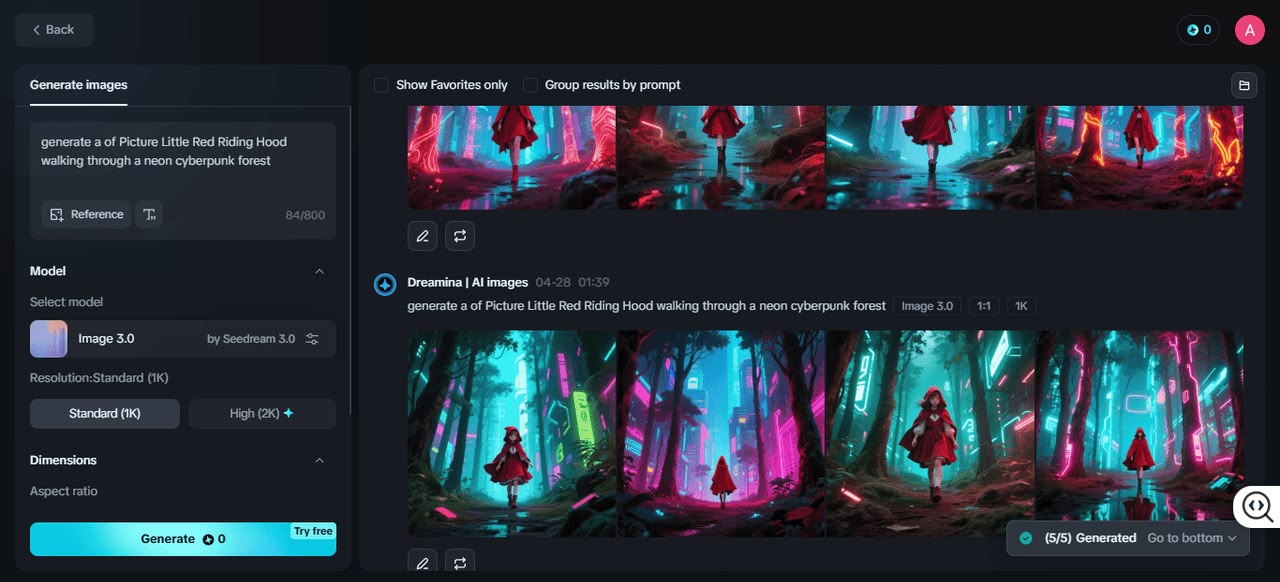Switch to the Generate images tab
This screenshot has height=582, width=1280.
(x=78, y=85)
